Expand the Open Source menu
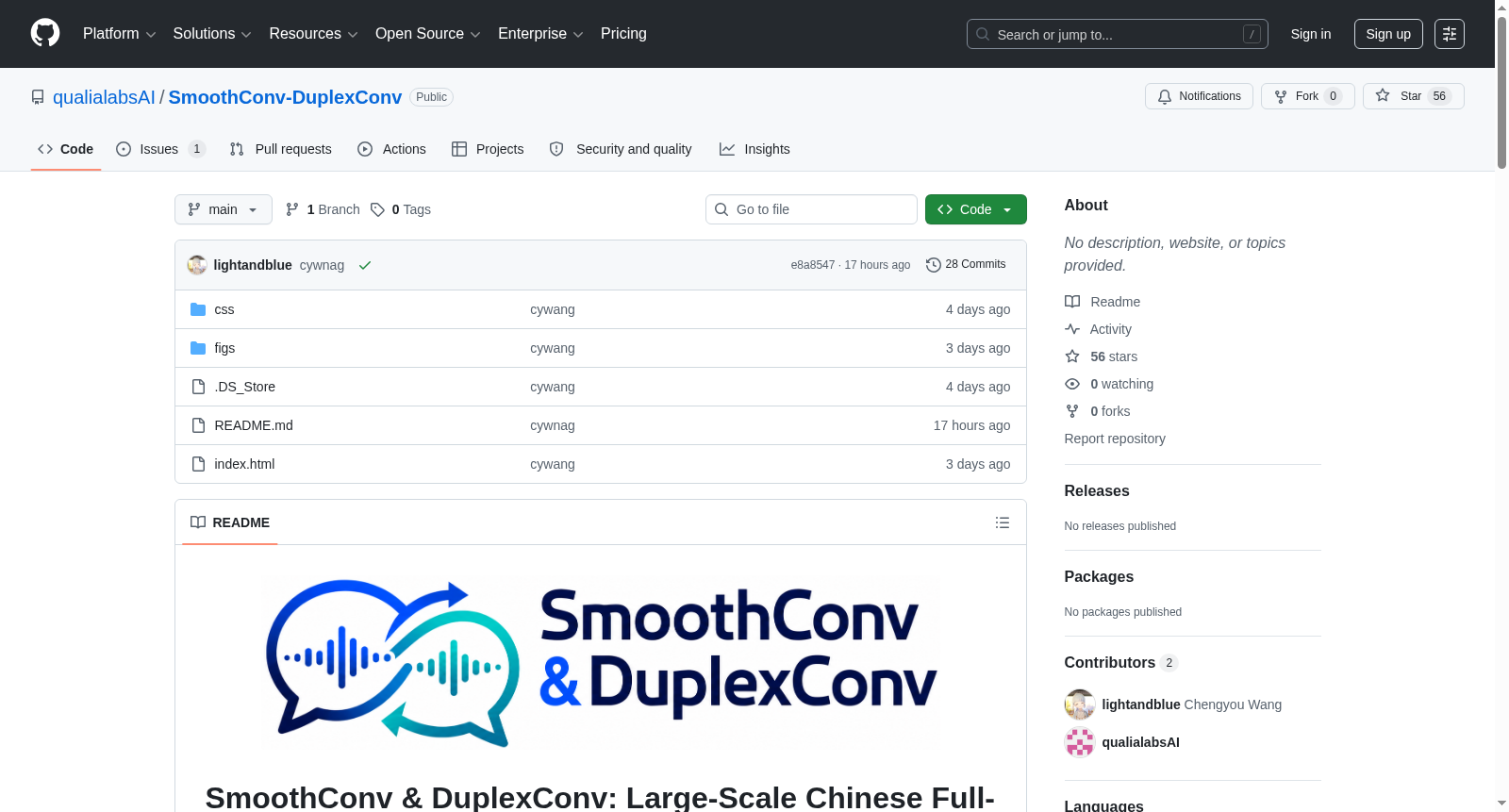 pos(427,34)
